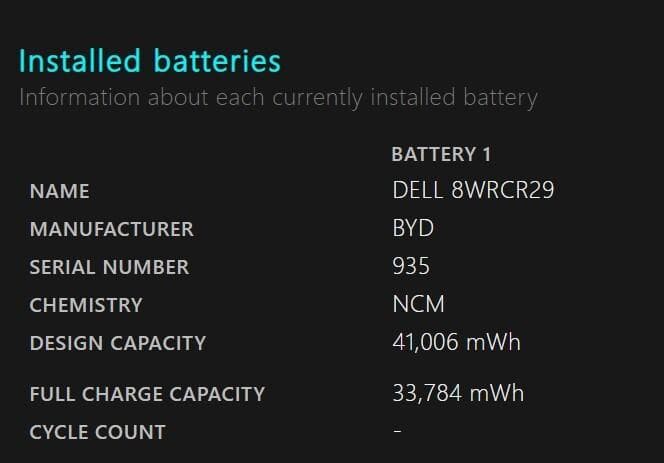Select the NCM chemistry value

point(418,304)
